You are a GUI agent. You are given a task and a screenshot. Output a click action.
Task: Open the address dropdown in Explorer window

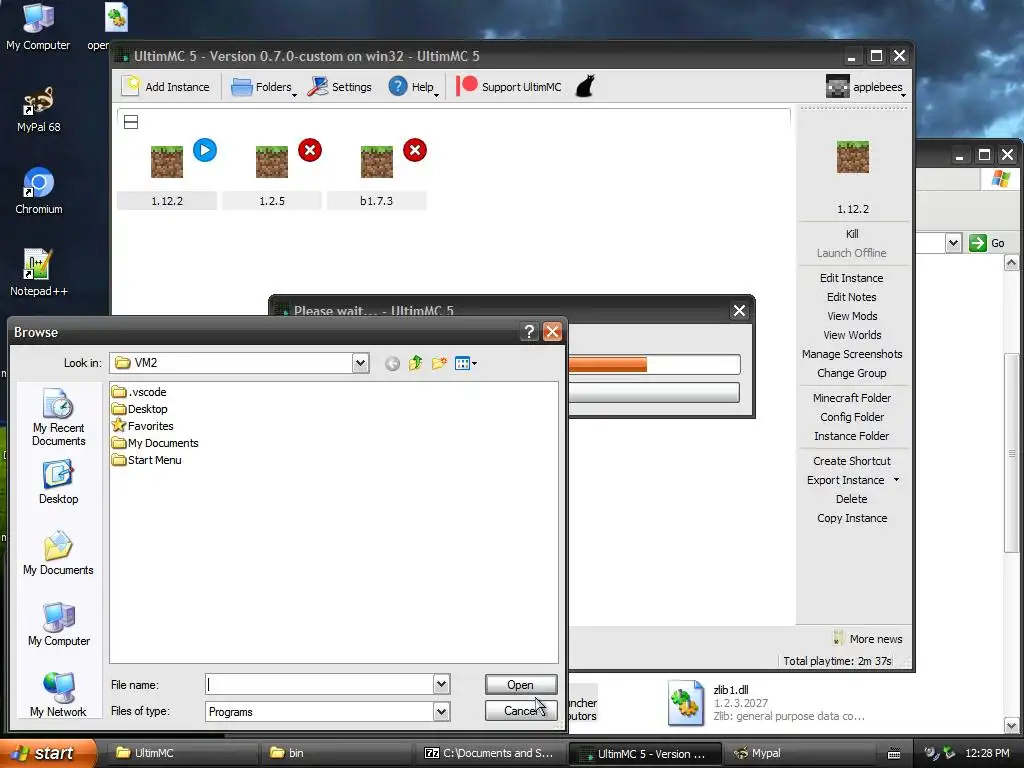pyautogui.click(x=953, y=243)
